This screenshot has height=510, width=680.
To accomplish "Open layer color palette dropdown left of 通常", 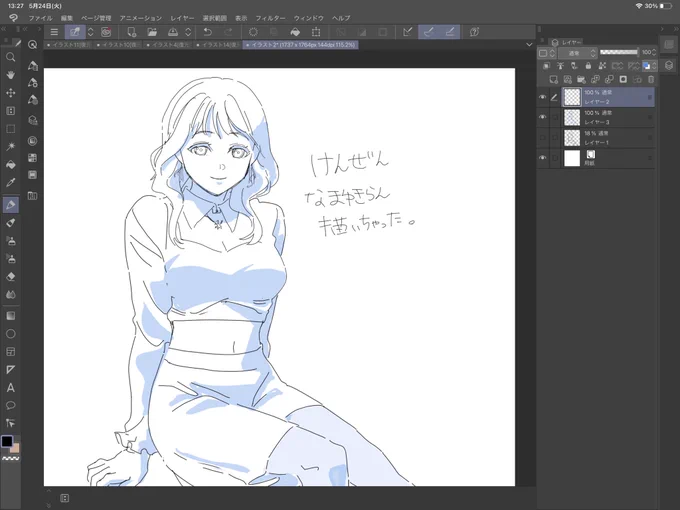I will pos(546,53).
